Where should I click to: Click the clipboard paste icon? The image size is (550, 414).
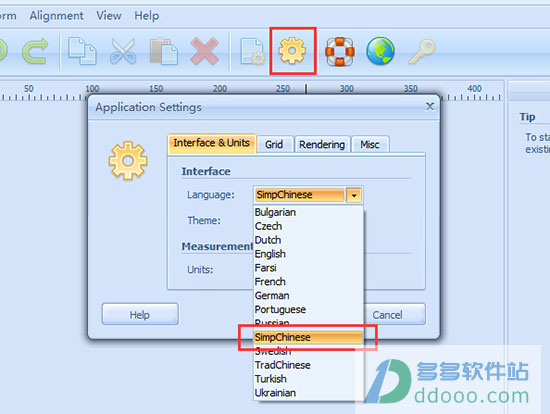(164, 51)
